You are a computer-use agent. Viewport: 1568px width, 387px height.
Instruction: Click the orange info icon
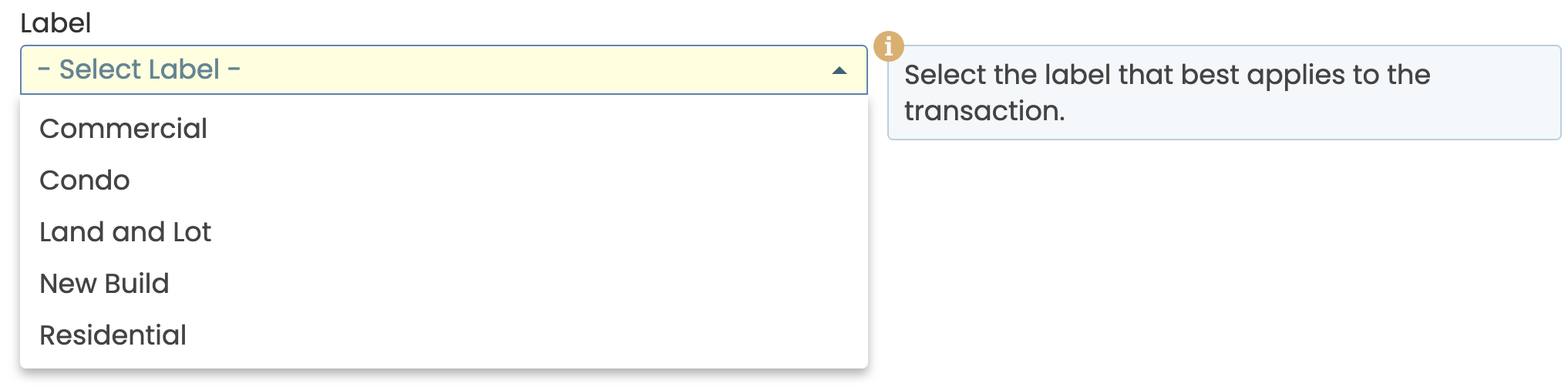(x=888, y=46)
